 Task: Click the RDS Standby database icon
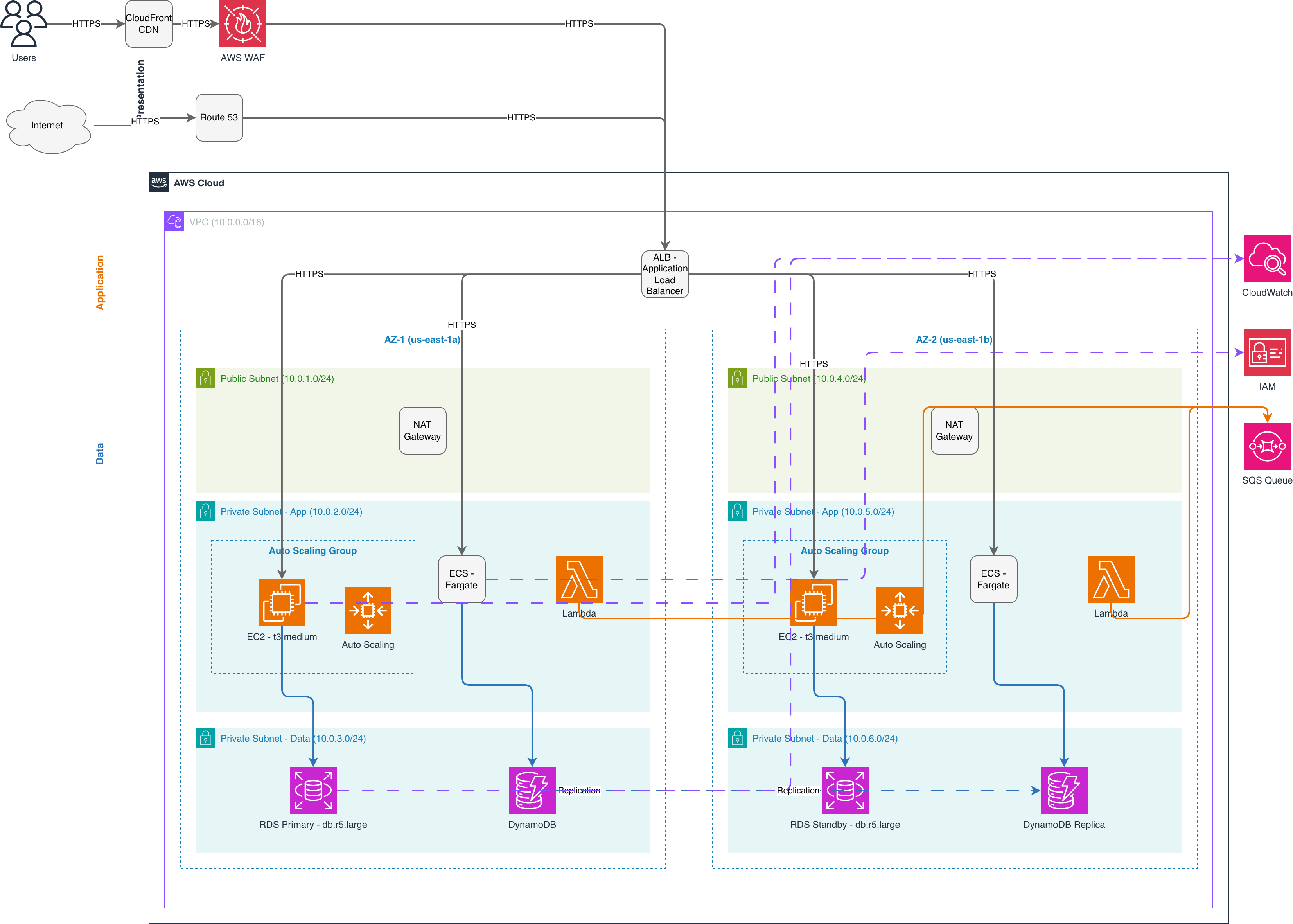[x=845, y=790]
